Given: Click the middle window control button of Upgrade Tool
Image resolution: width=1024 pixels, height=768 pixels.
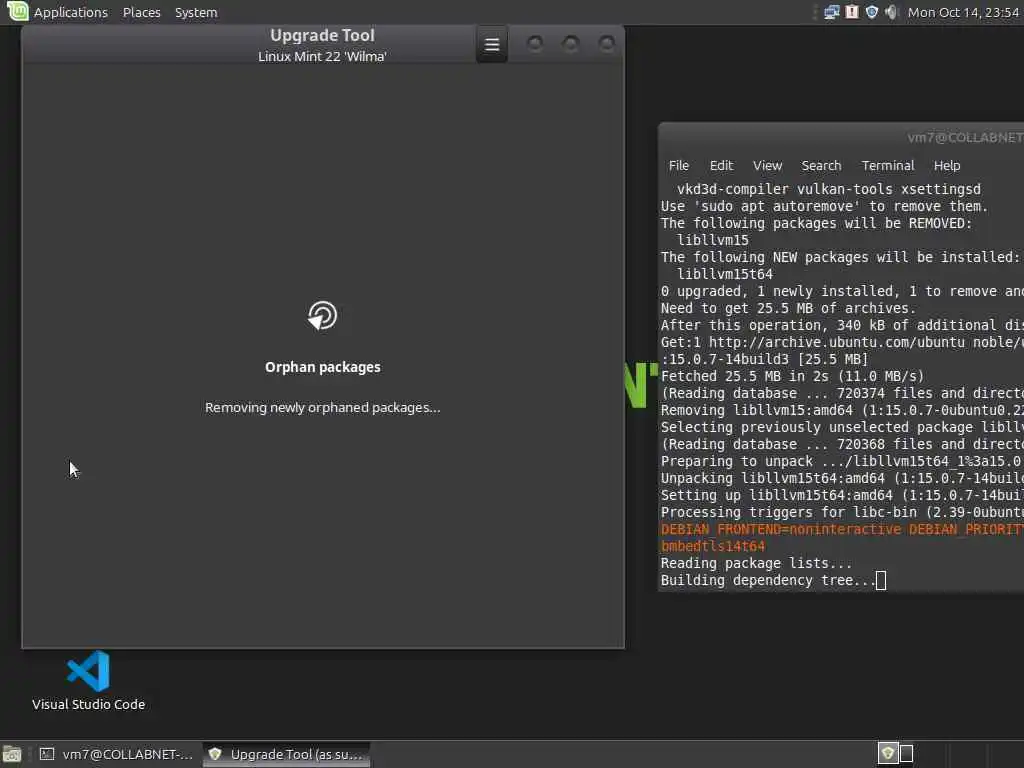Looking at the screenshot, I should point(571,44).
